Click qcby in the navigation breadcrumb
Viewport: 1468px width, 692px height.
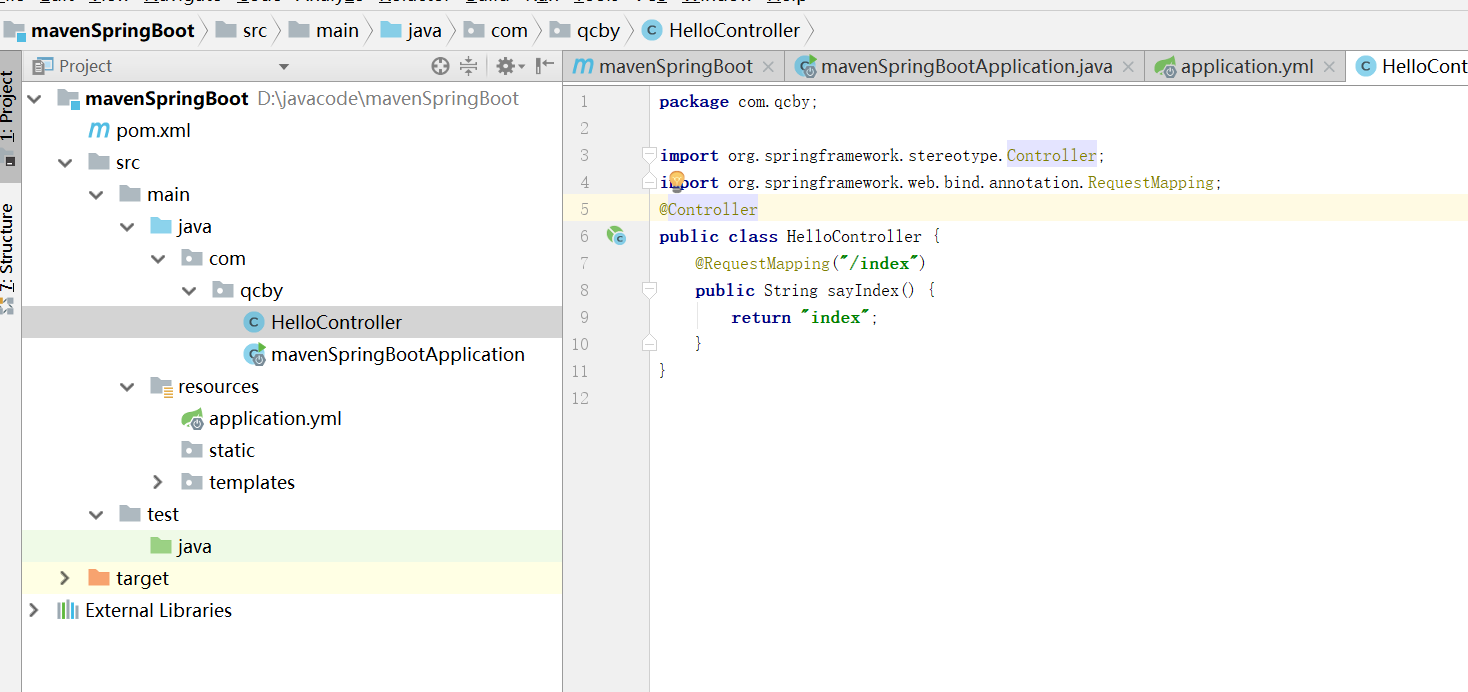coord(586,30)
